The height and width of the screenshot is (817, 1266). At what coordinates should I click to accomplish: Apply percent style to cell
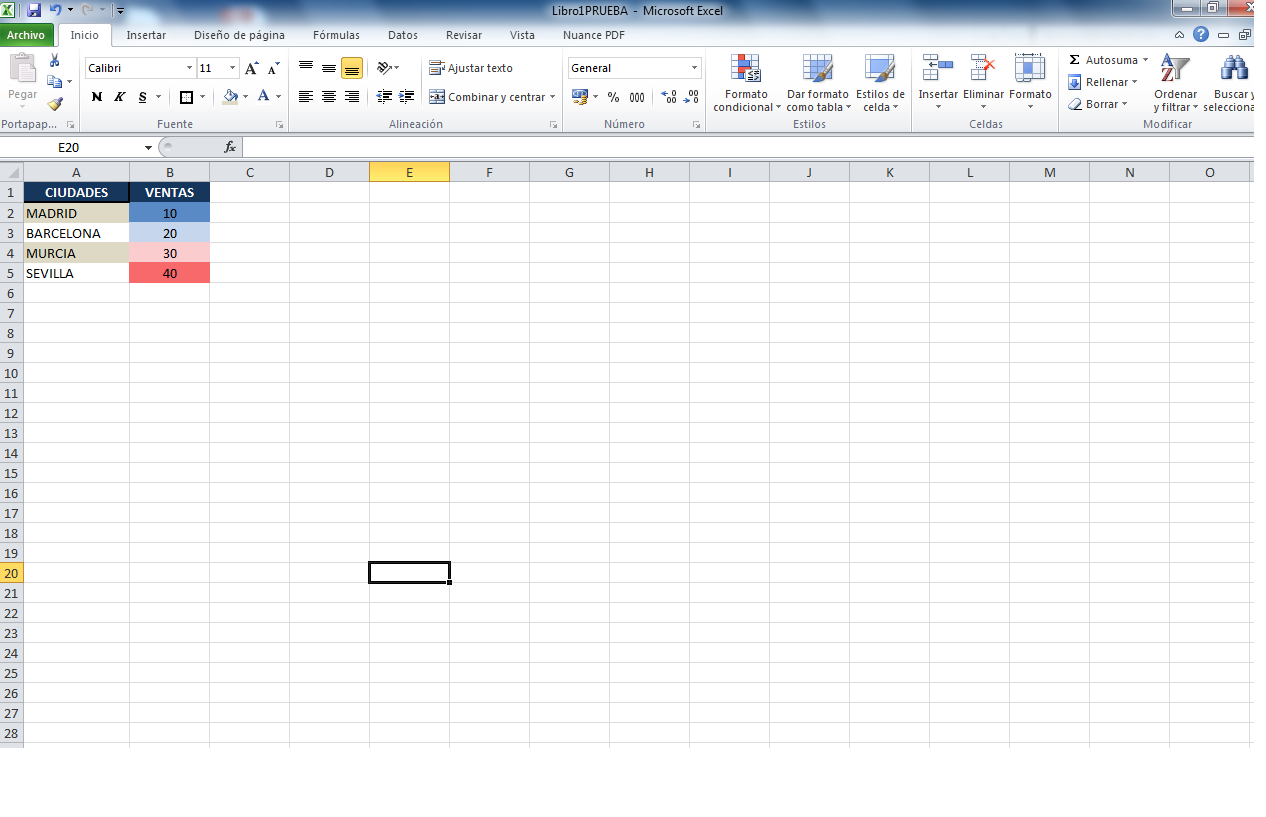tap(613, 97)
